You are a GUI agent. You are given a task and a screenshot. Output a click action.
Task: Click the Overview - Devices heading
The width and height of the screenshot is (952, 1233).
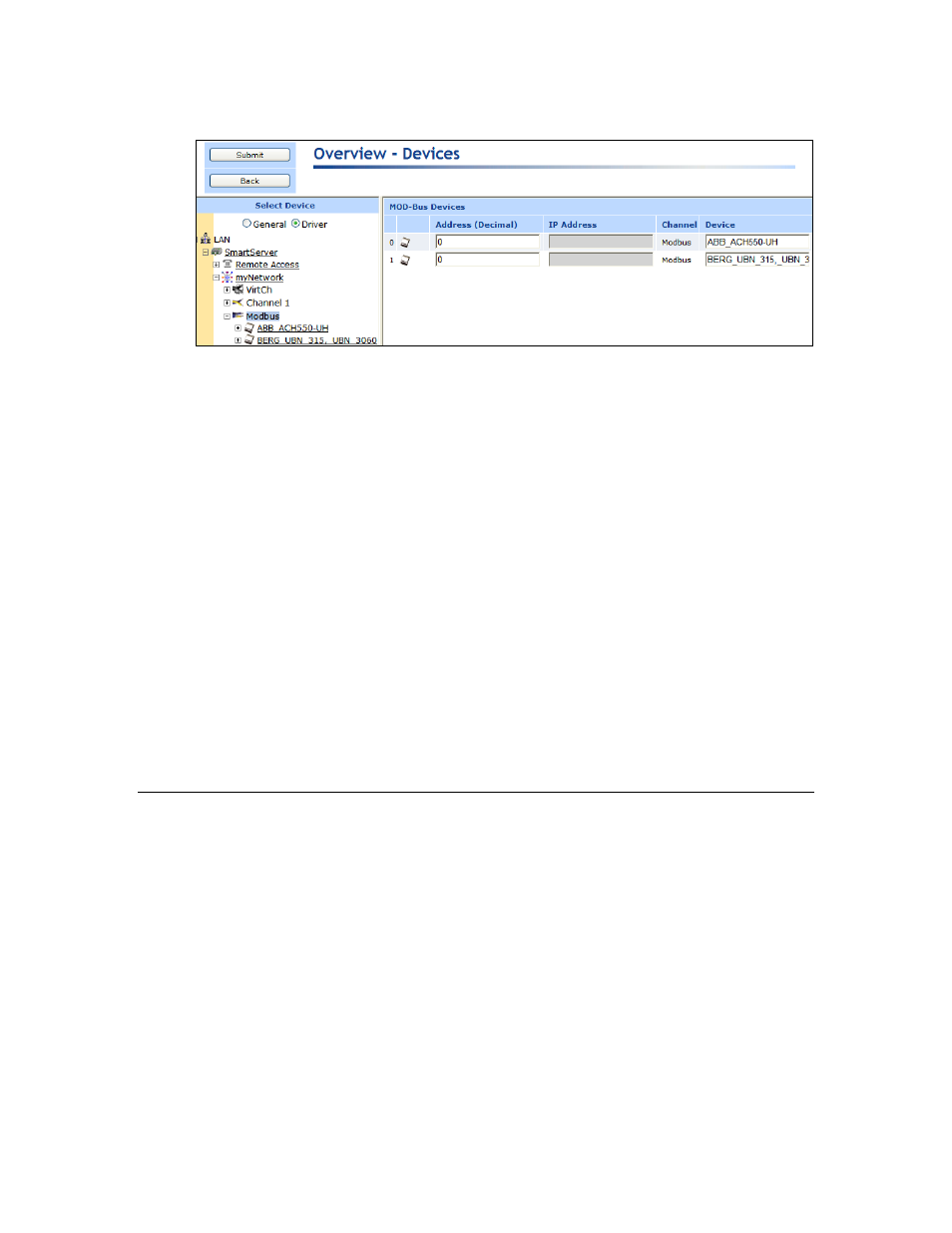click(386, 154)
